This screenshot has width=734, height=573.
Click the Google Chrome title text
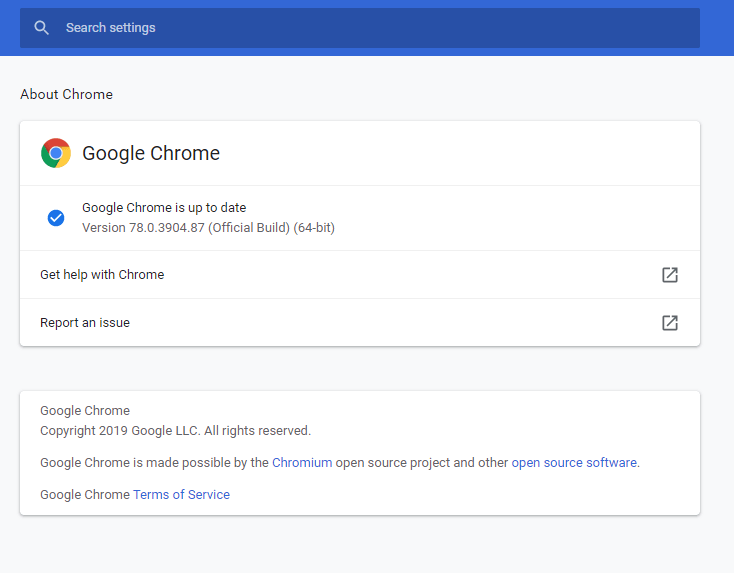(x=151, y=153)
